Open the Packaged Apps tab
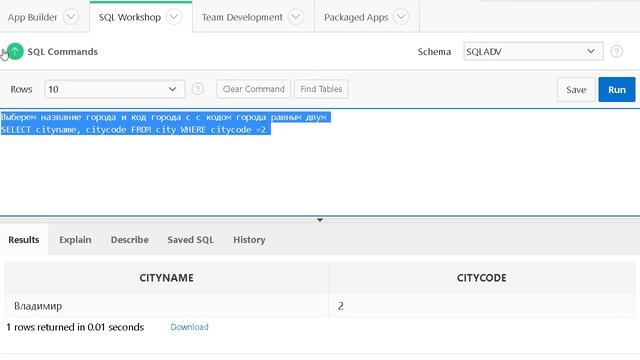640x360 pixels. [356, 17]
